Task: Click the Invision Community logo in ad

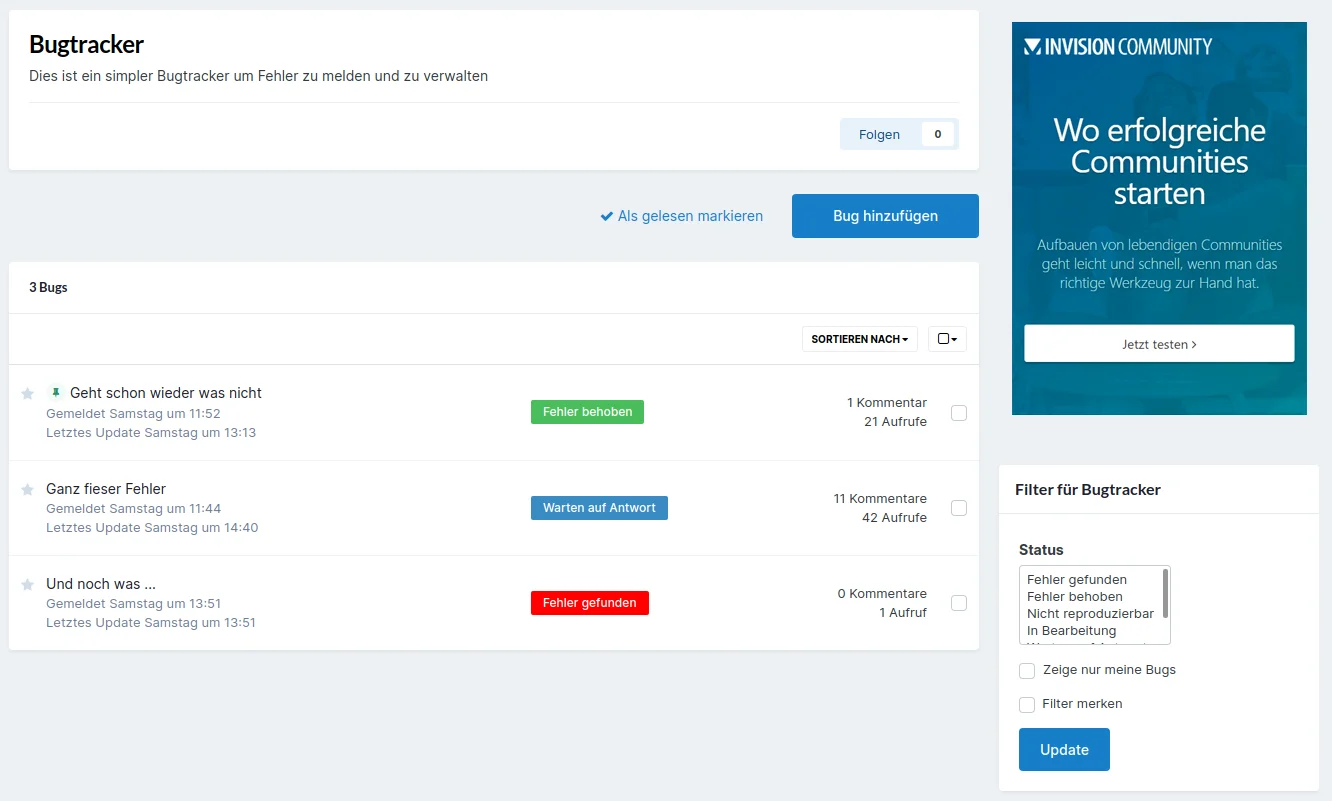Action: tap(1118, 47)
